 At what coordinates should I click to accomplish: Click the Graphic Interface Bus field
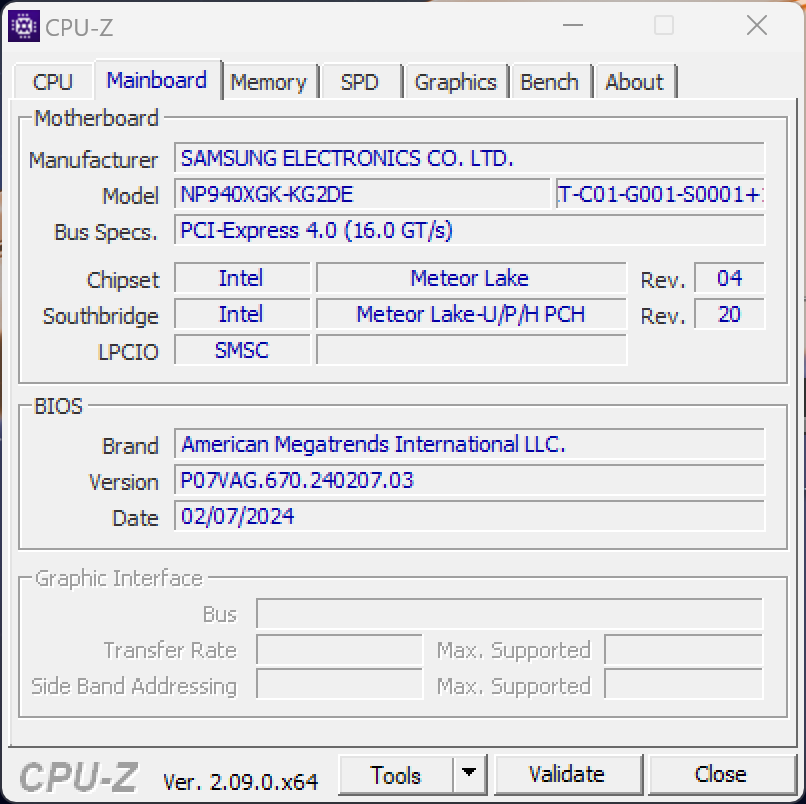pos(509,614)
